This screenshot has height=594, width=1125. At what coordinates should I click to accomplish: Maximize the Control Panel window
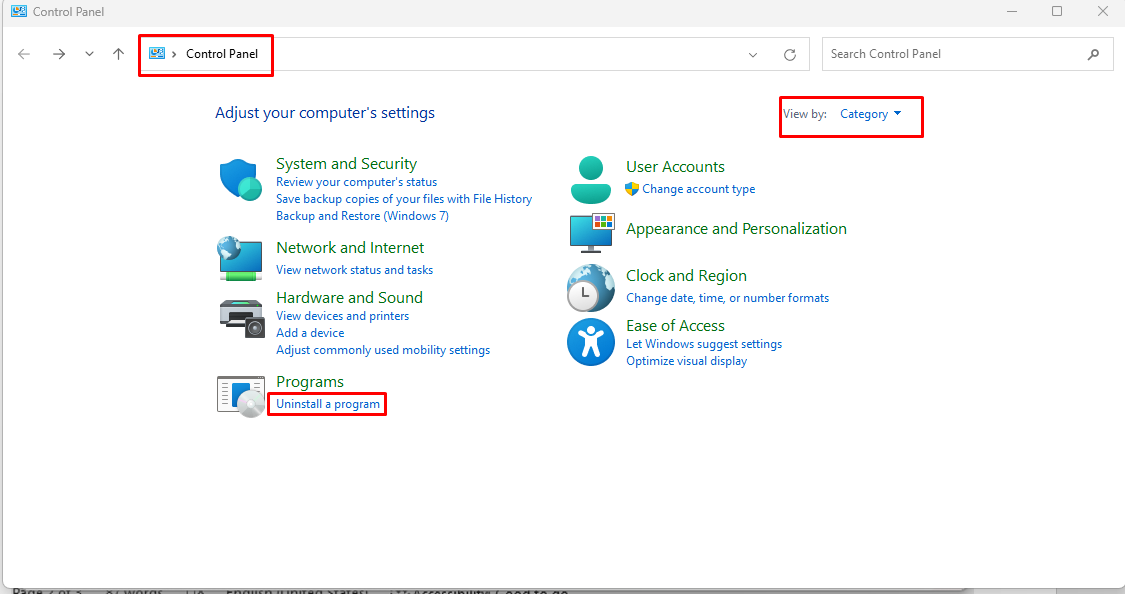point(1057,11)
